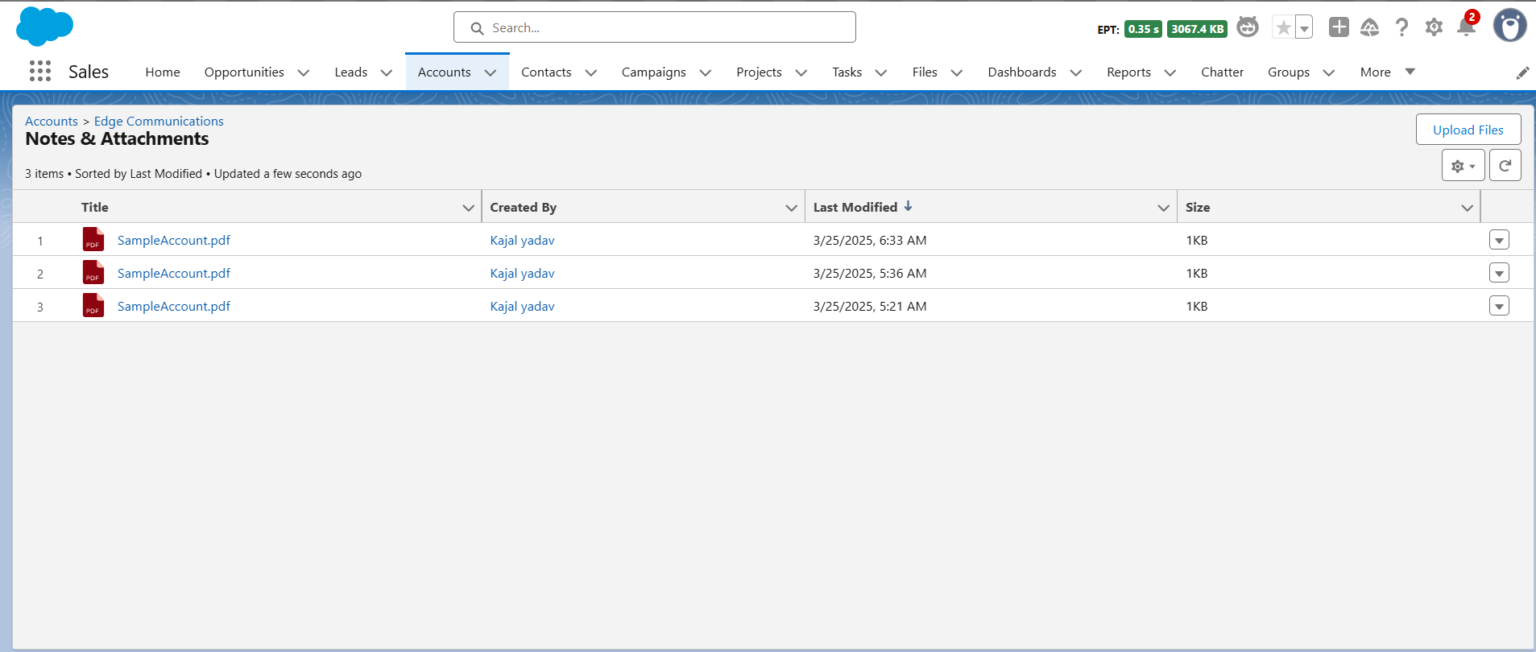Open the Edge Communications breadcrumb link
Viewport: 1536px width, 652px height.
[x=159, y=121]
